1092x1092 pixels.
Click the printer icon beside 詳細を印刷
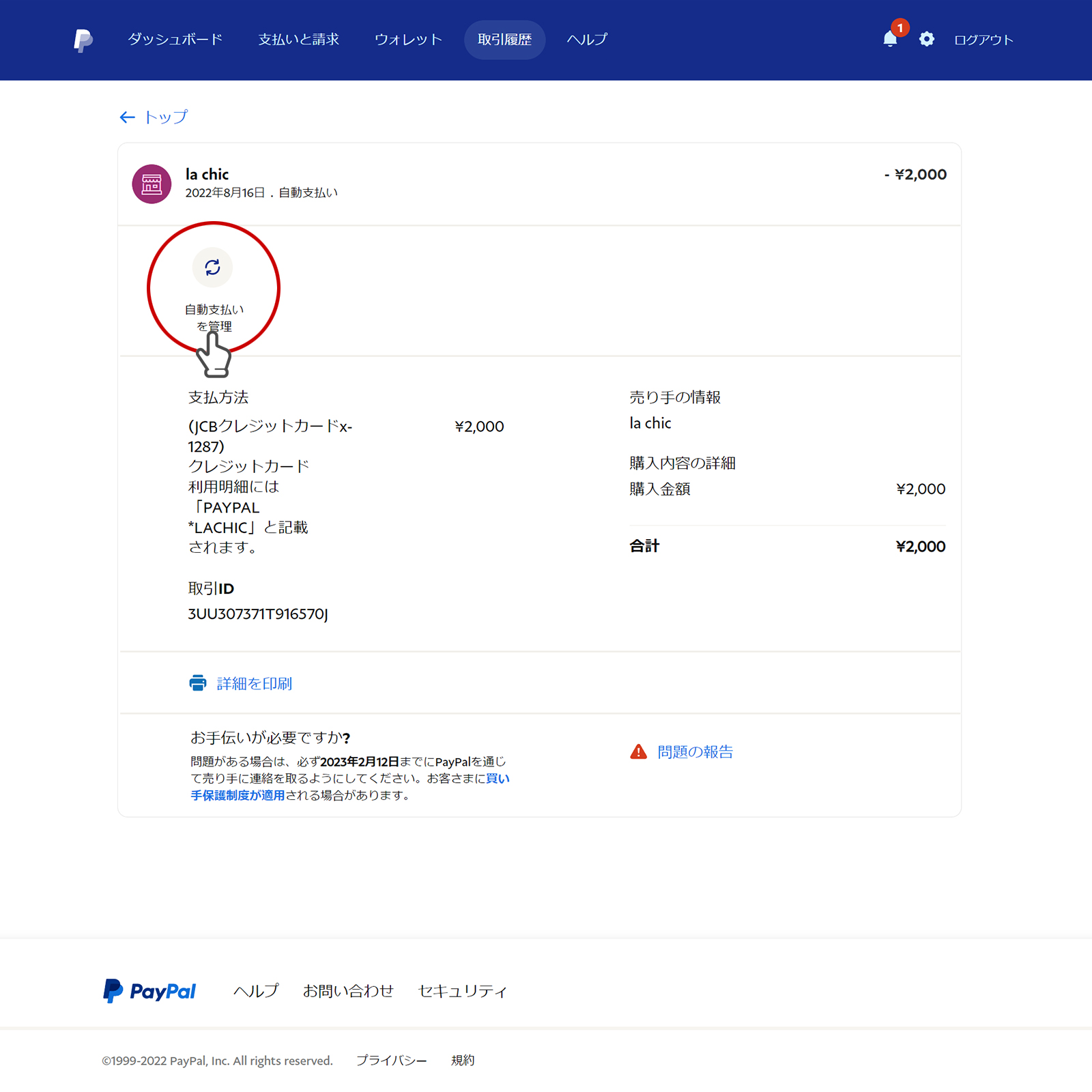click(x=198, y=683)
